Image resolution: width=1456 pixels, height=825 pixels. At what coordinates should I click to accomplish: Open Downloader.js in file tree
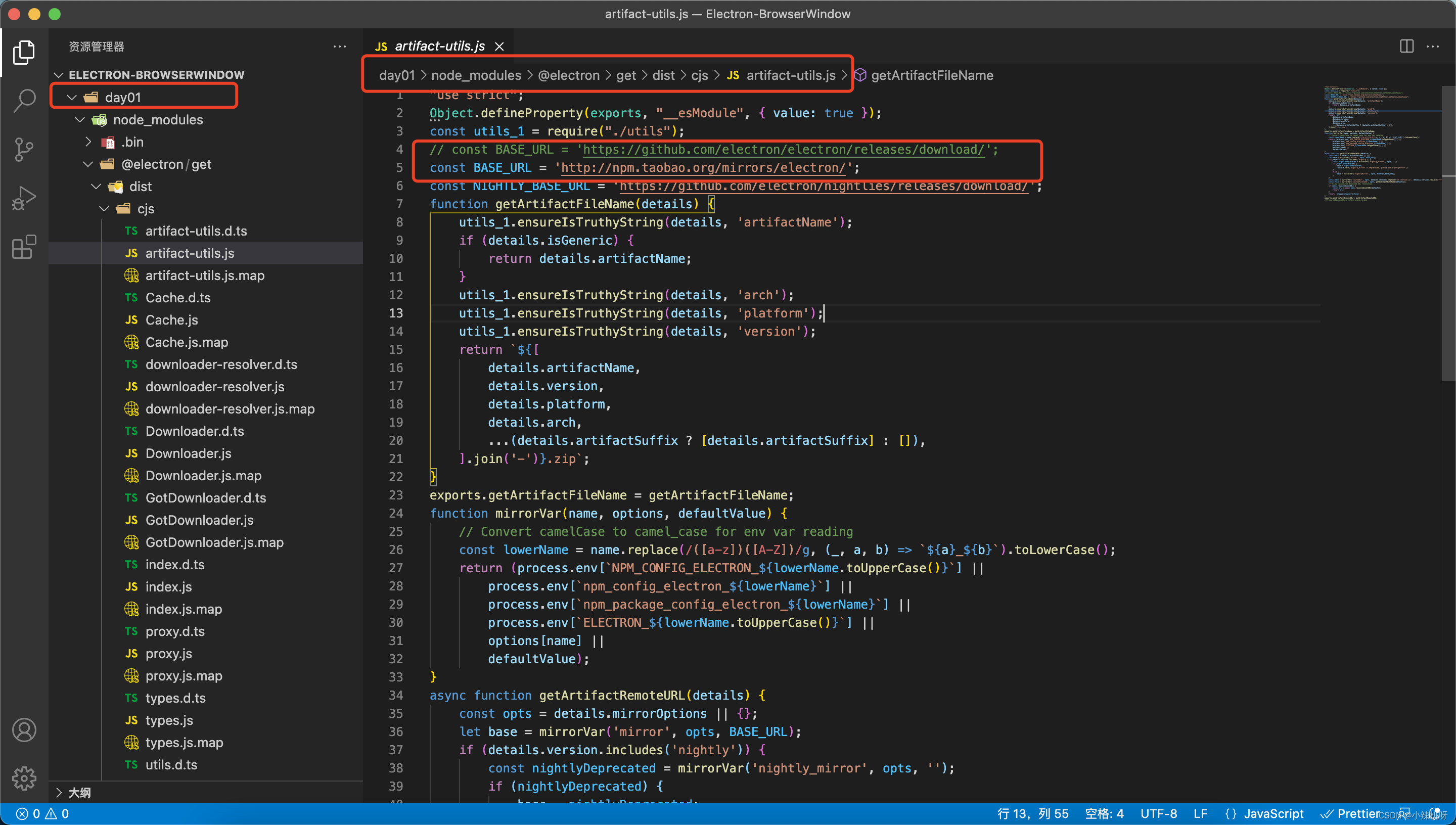188,453
